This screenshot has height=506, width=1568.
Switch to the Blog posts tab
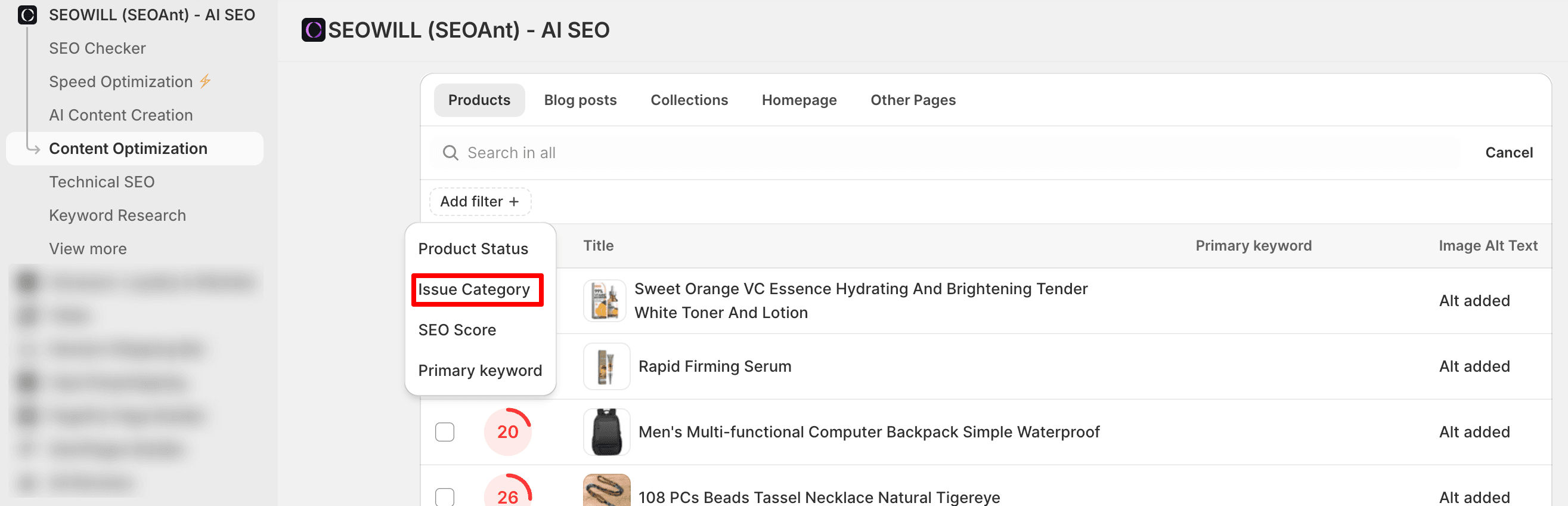[x=580, y=100]
